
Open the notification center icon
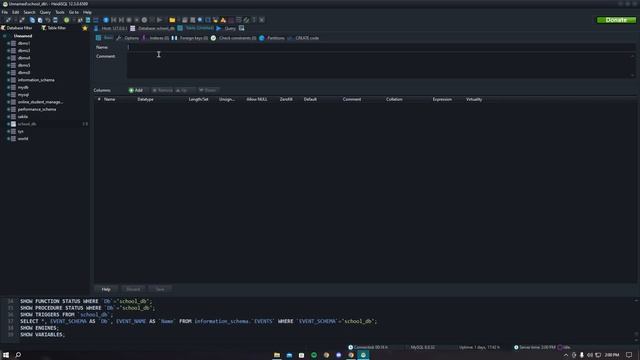click(629, 355)
